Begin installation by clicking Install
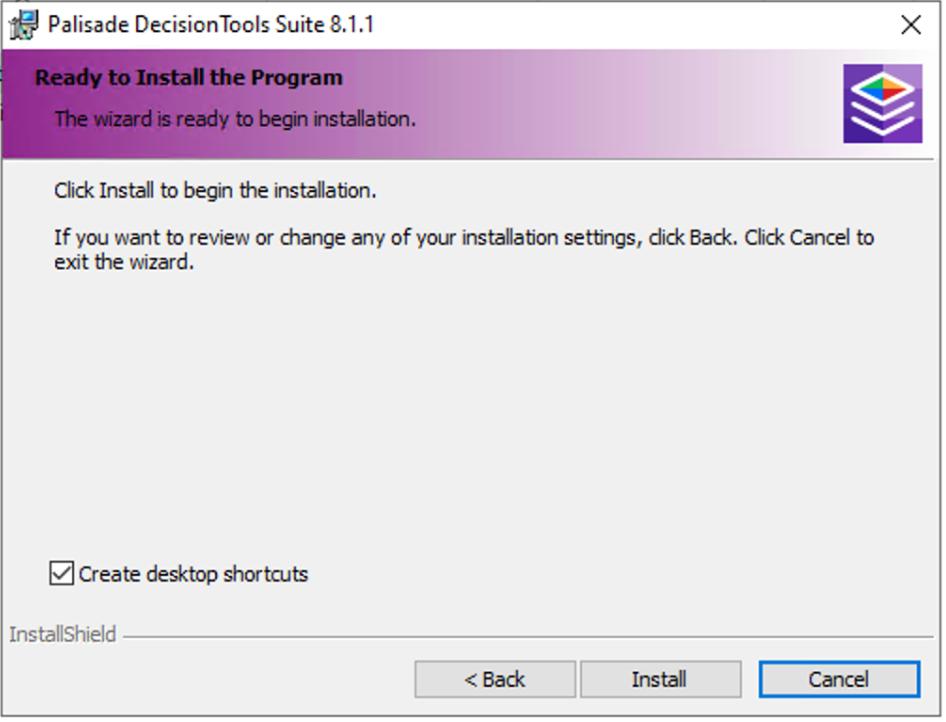Viewport: 946px width, 722px height. [660, 679]
